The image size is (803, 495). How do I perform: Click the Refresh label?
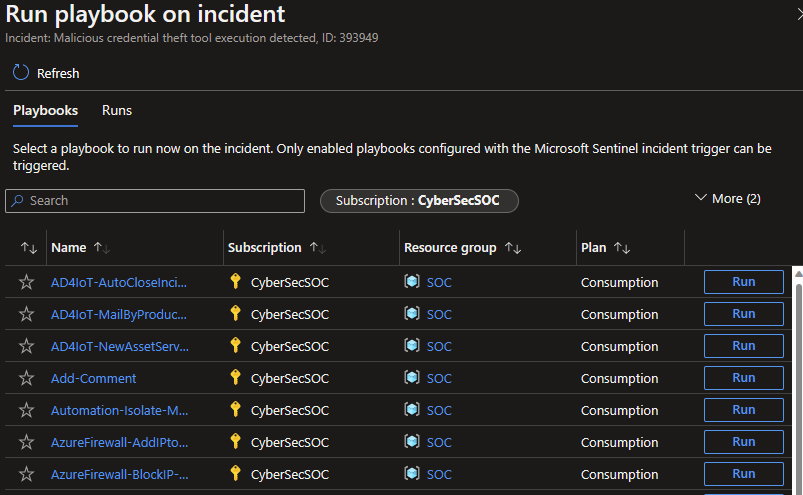58,74
